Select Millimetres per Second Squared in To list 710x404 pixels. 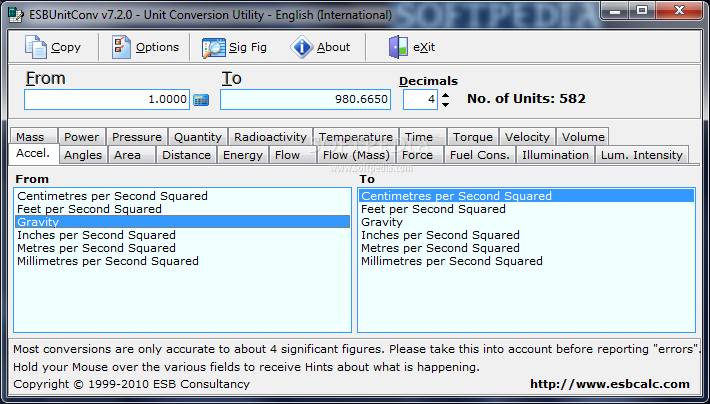click(x=526, y=261)
